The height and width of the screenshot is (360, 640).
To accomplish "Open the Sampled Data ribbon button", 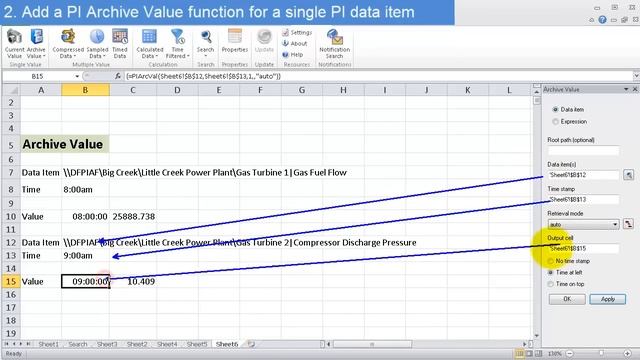I will coord(97,44).
